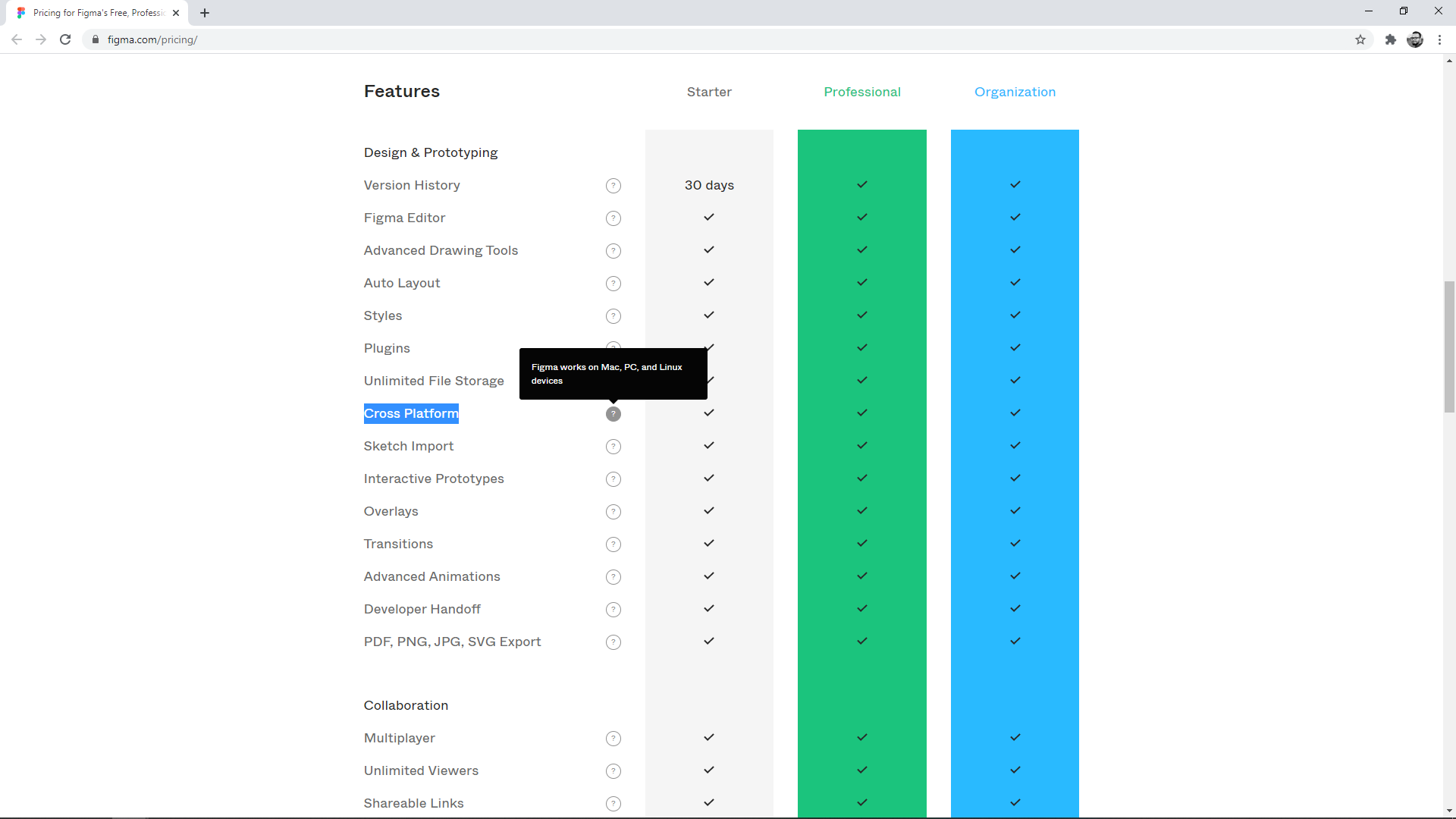Click the help icon next to Version History
The height and width of the screenshot is (819, 1456).
point(613,186)
